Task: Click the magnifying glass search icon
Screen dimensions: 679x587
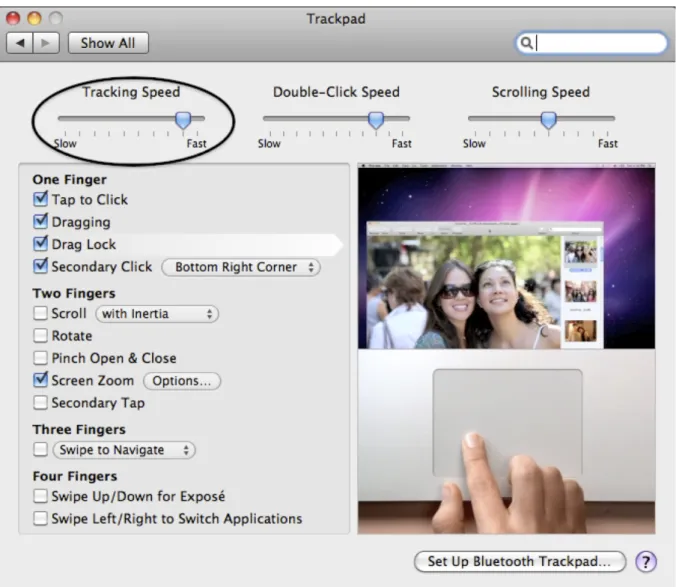Action: point(526,43)
